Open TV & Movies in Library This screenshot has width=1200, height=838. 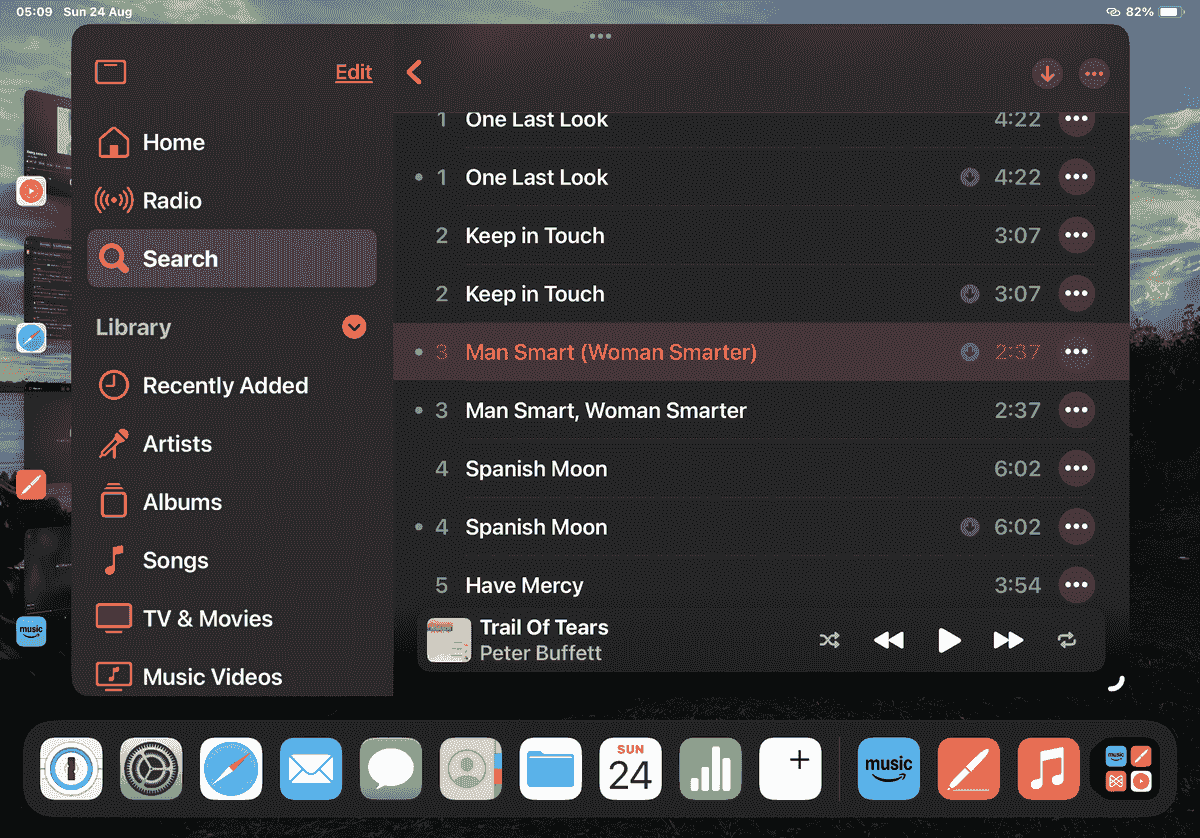(x=231, y=619)
